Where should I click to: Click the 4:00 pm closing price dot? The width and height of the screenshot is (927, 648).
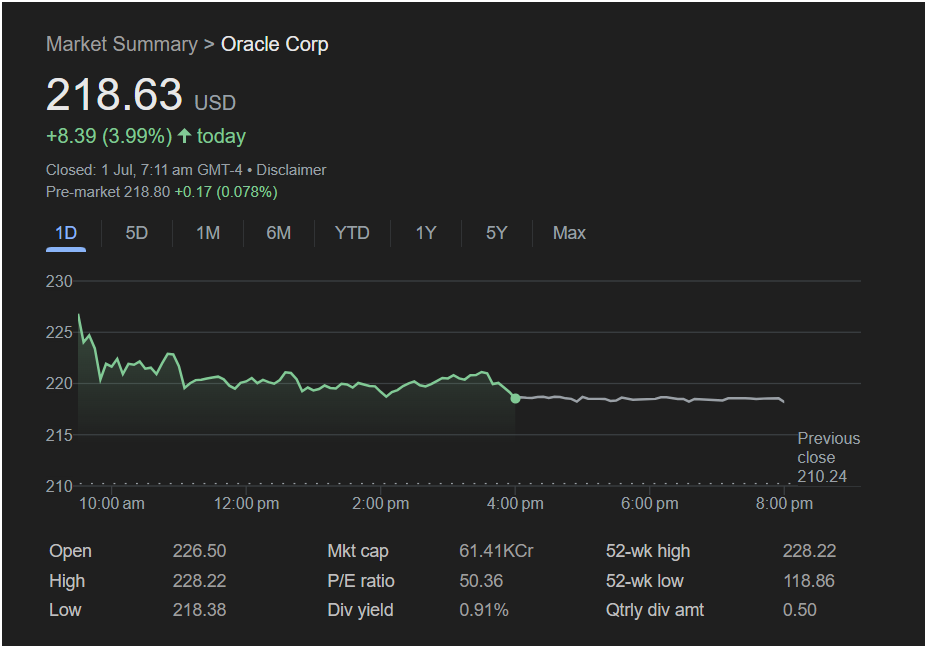click(x=515, y=398)
